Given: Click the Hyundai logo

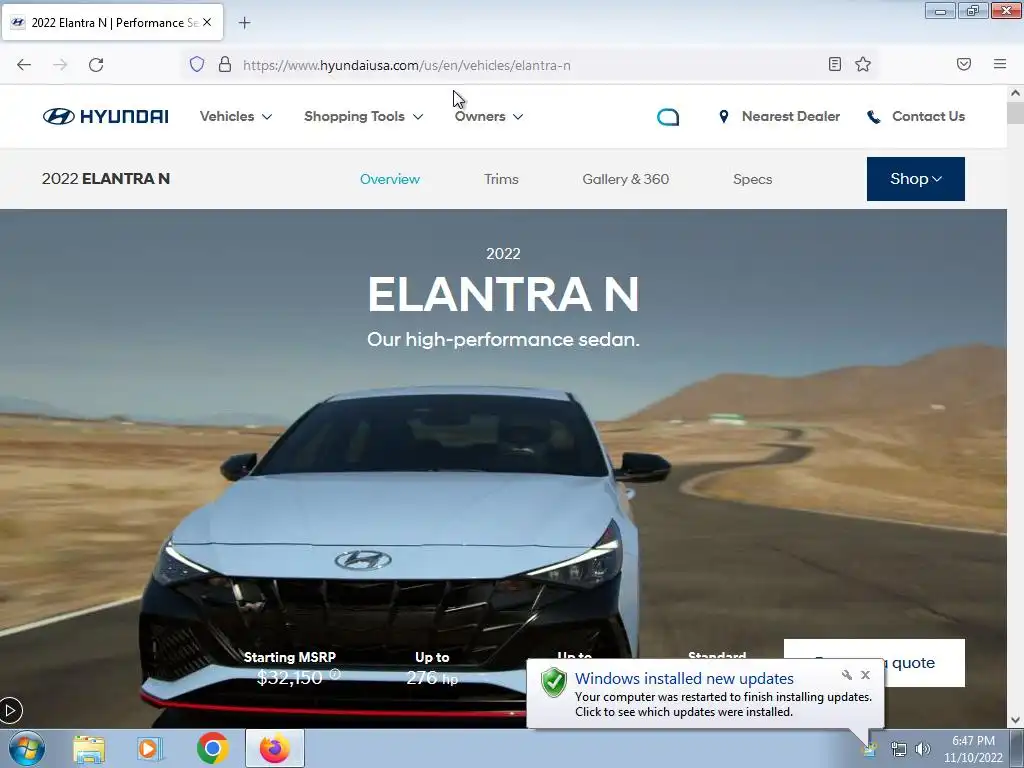Looking at the screenshot, I should click(106, 116).
